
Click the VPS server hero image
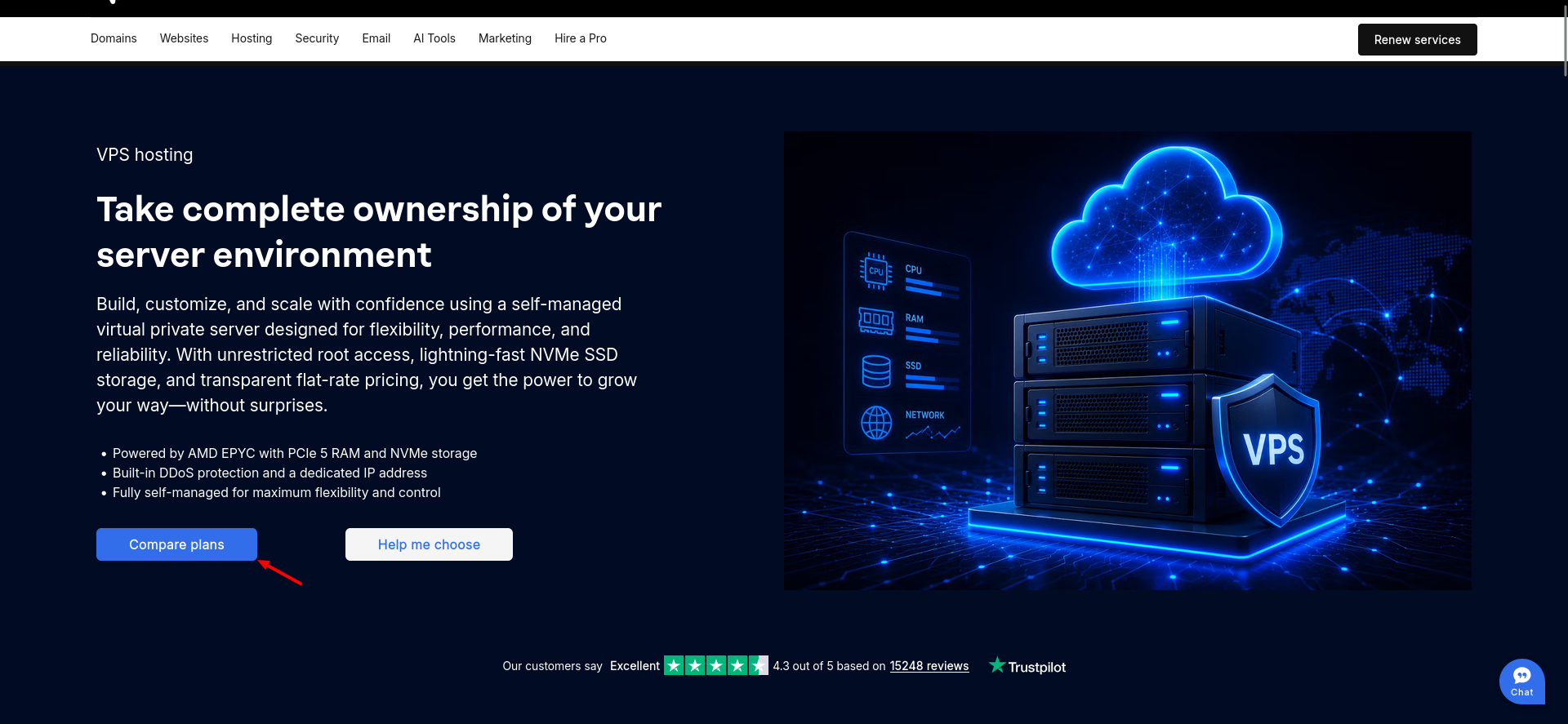(1127, 361)
